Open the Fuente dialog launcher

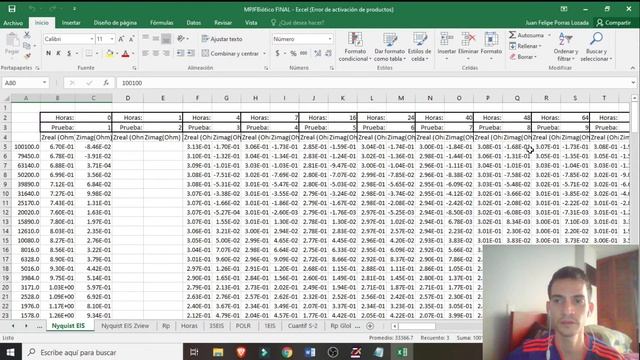pos(134,68)
